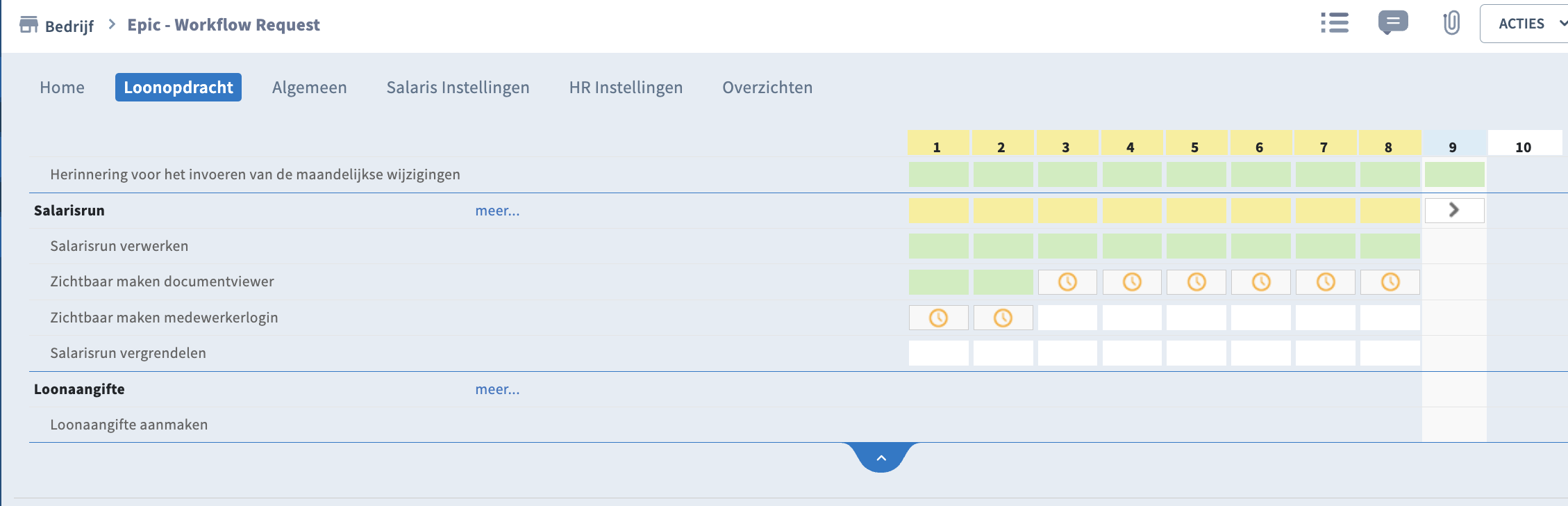1568x506 pixels.
Task: Click clock icon for medewerkerlogin period 1
Action: [x=938, y=318]
